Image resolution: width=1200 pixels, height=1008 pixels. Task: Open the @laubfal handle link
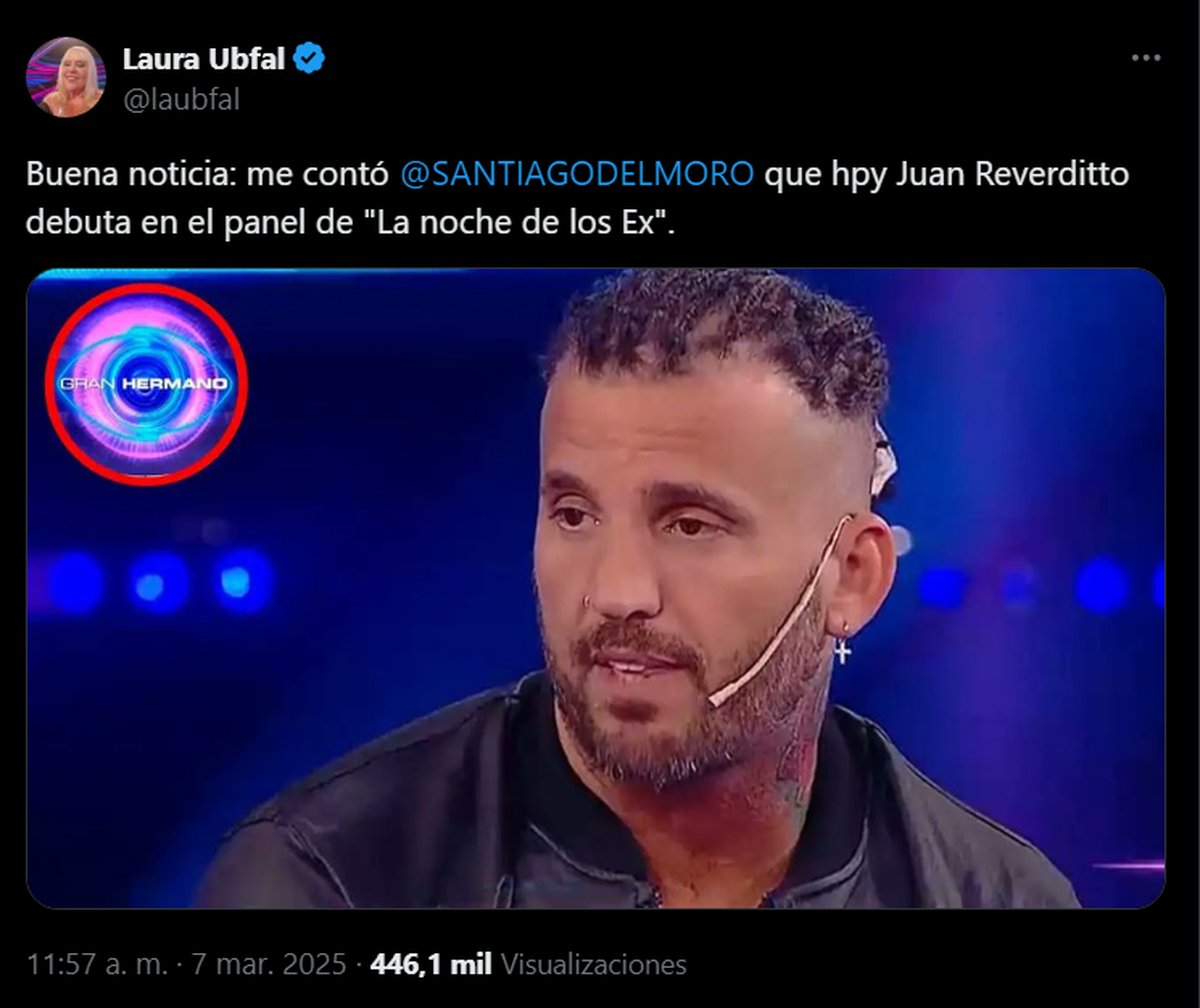coord(181,99)
